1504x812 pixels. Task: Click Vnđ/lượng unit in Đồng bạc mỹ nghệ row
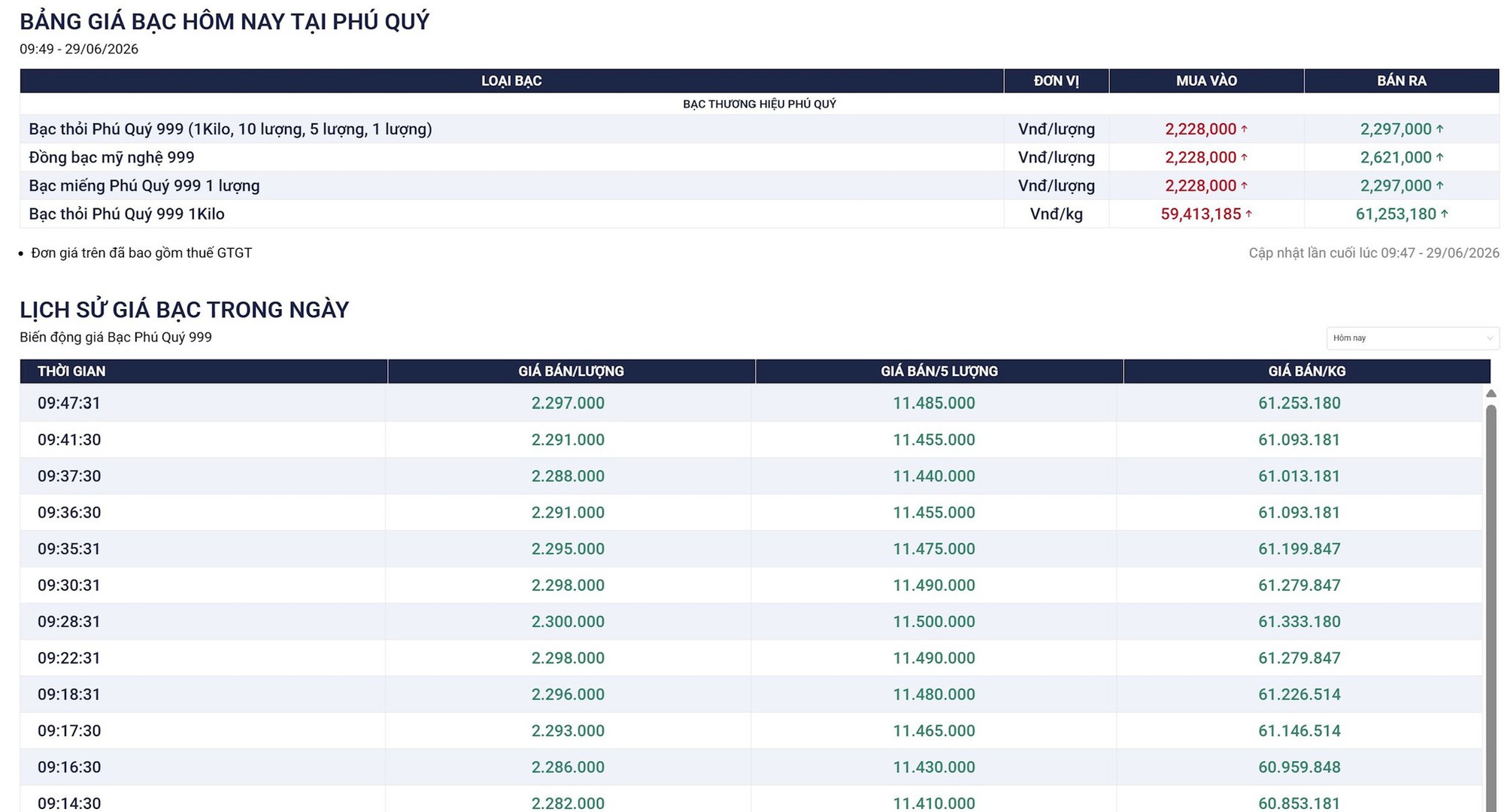click(1057, 157)
